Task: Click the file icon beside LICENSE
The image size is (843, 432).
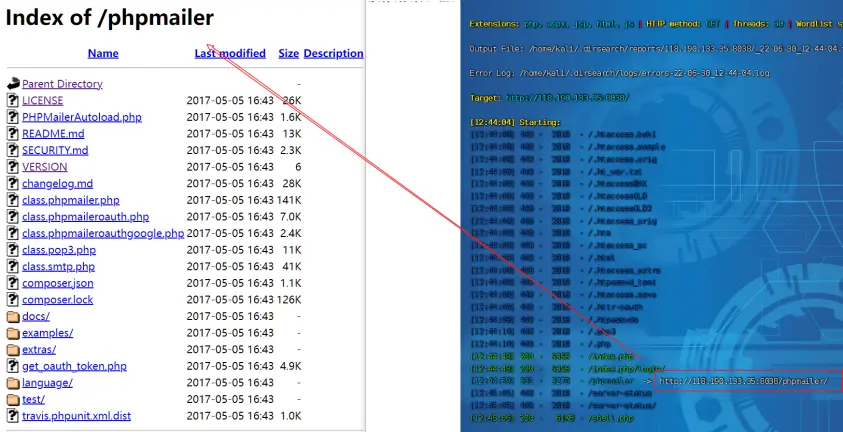Action: coord(13,101)
